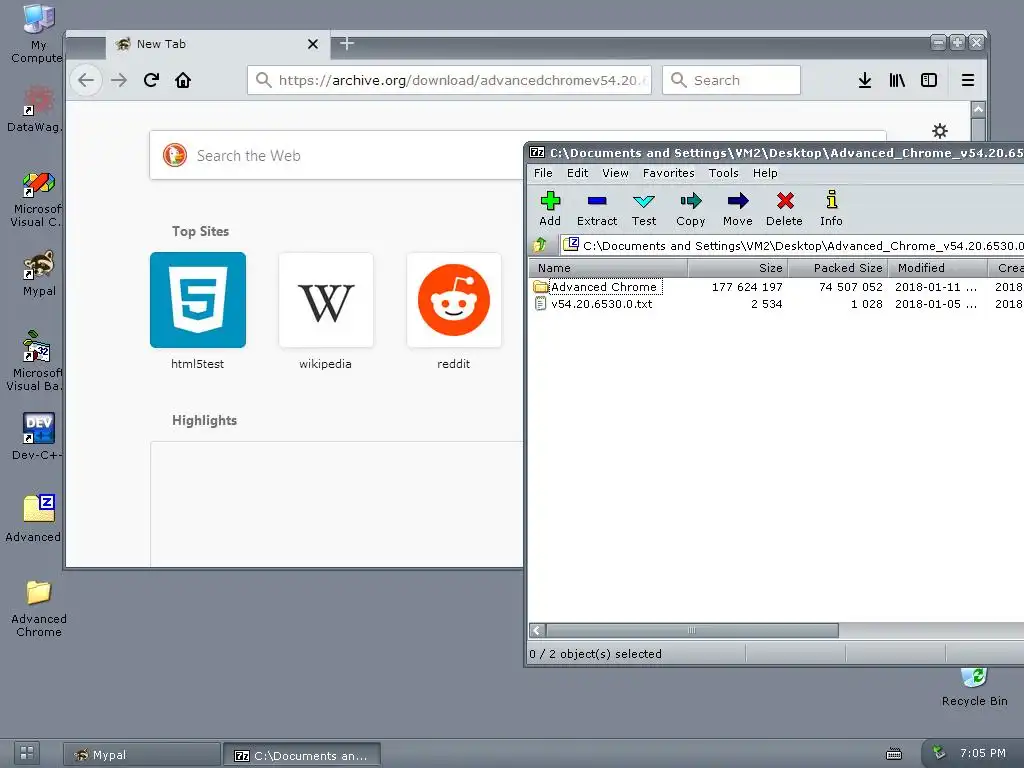Screen dimensions: 1024x768
Task: Click the scroll left arrow in 7-Zip
Action: [537, 630]
